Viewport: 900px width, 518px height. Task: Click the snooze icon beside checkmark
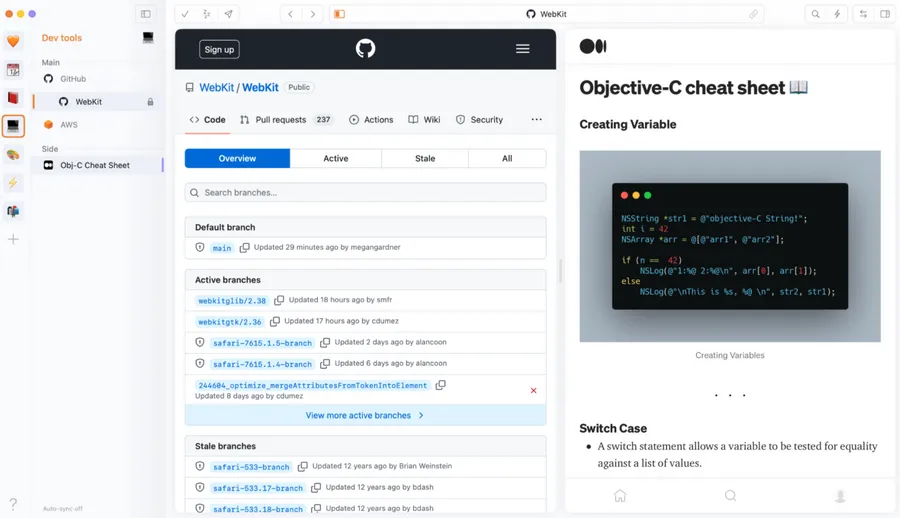click(x=207, y=14)
